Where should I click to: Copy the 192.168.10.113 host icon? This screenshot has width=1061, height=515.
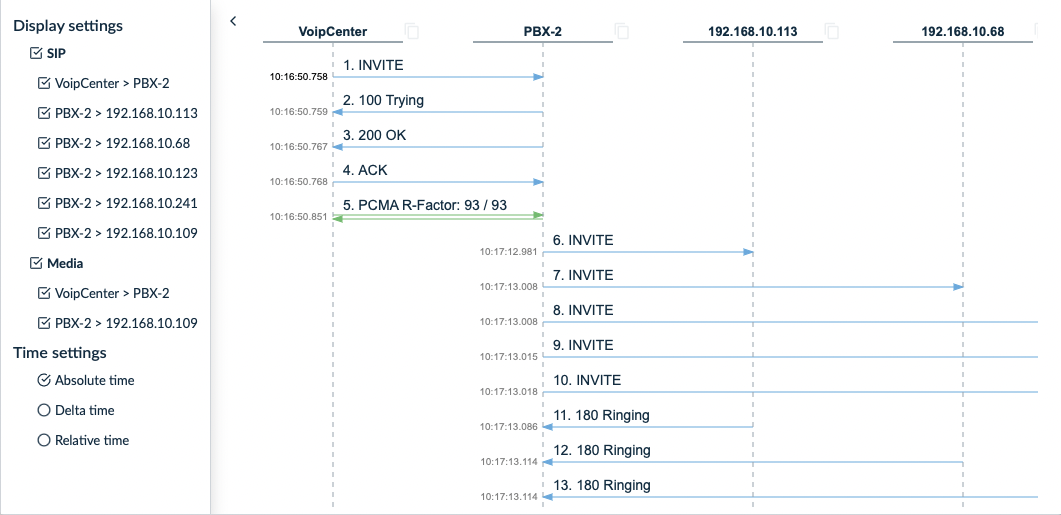pos(832,31)
